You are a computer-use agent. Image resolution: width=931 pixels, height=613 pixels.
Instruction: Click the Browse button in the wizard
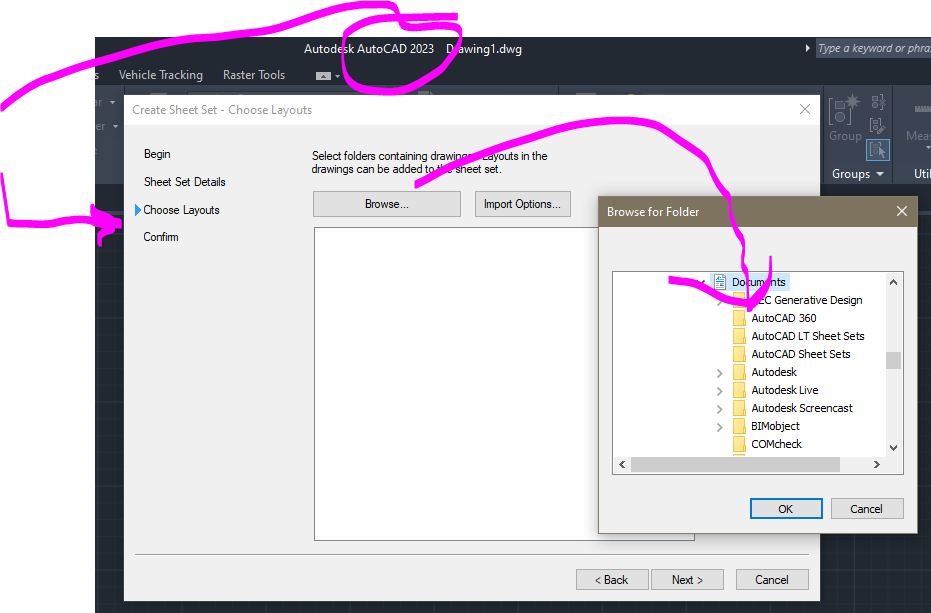point(386,204)
